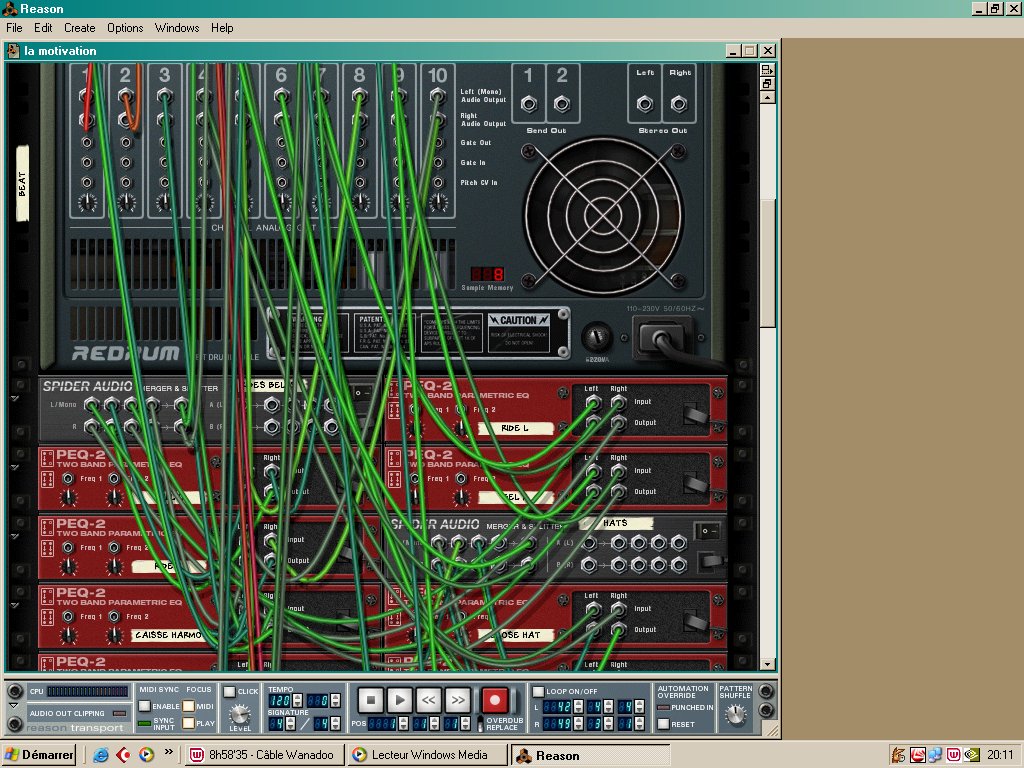Image resolution: width=1024 pixels, height=768 pixels.
Task: Click the signature numerator stepper
Action: (x=290, y=724)
